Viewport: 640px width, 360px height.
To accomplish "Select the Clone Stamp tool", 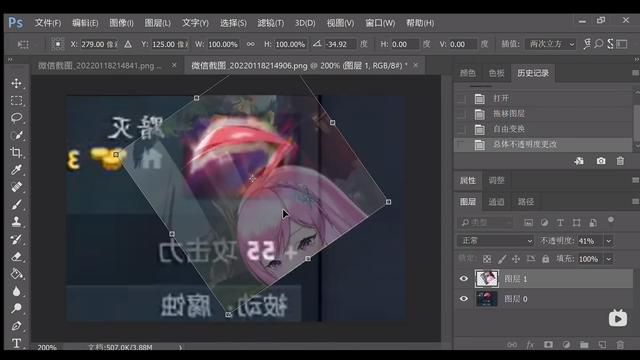I will tap(16, 222).
